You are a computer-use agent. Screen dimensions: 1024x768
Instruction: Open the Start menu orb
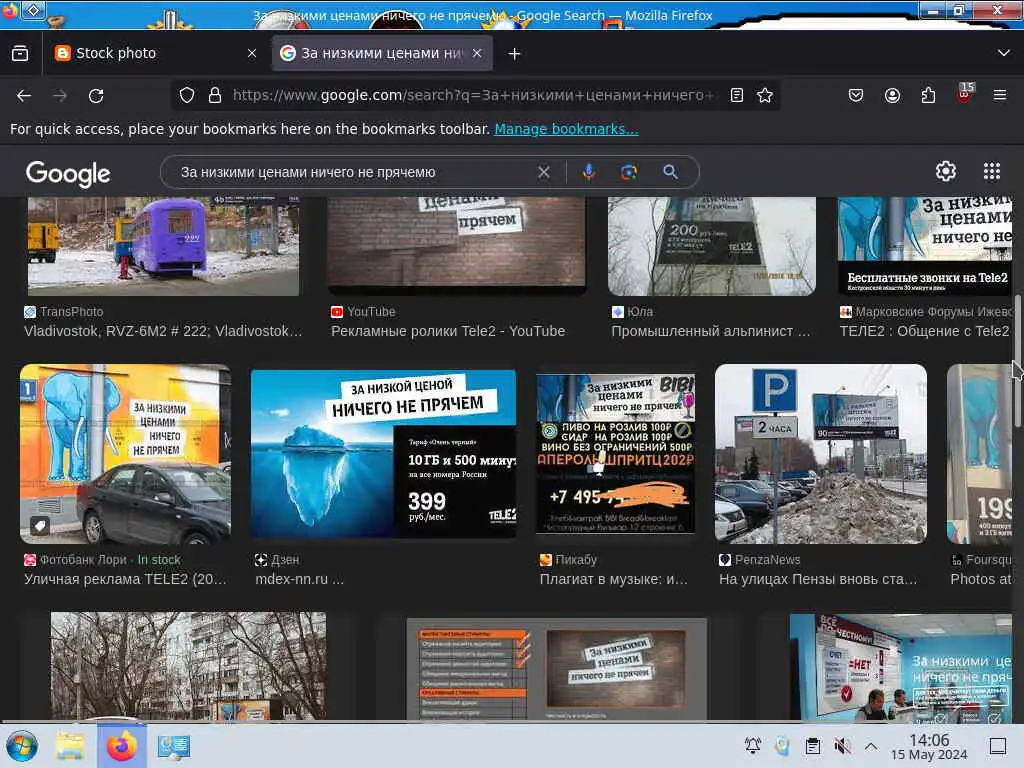coord(22,746)
